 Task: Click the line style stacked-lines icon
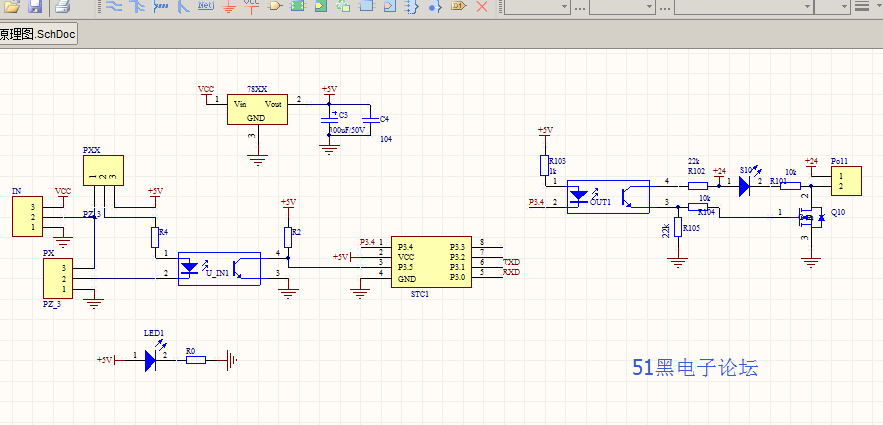click(x=862, y=6)
